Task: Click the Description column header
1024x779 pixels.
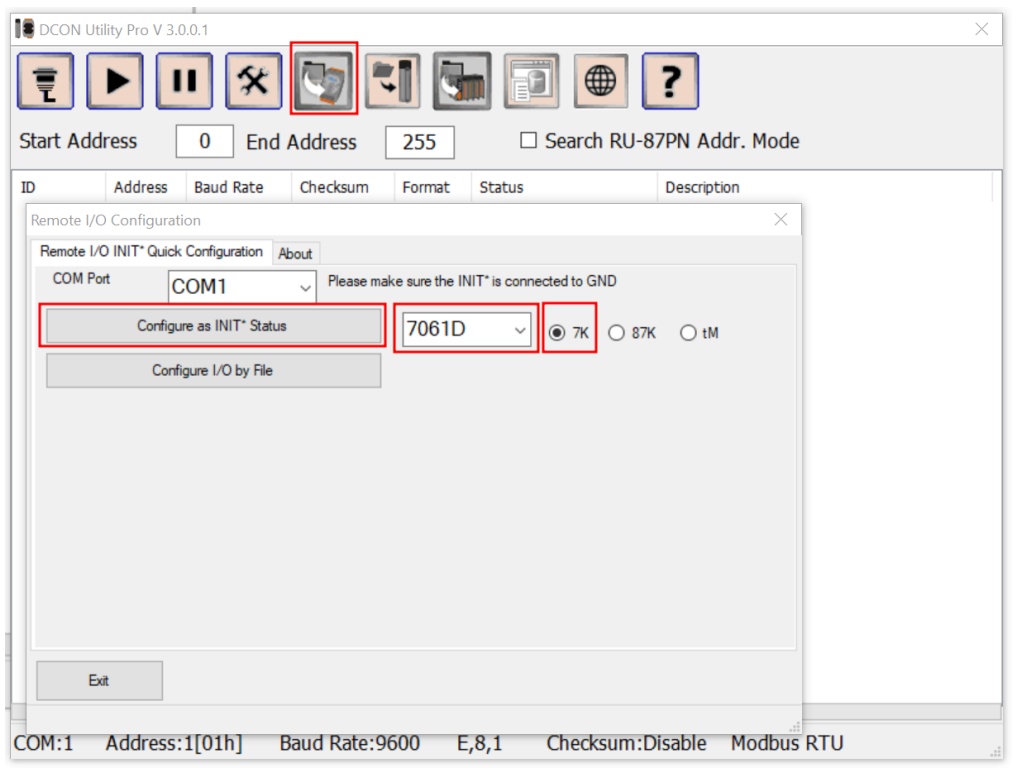Action: [x=825, y=187]
